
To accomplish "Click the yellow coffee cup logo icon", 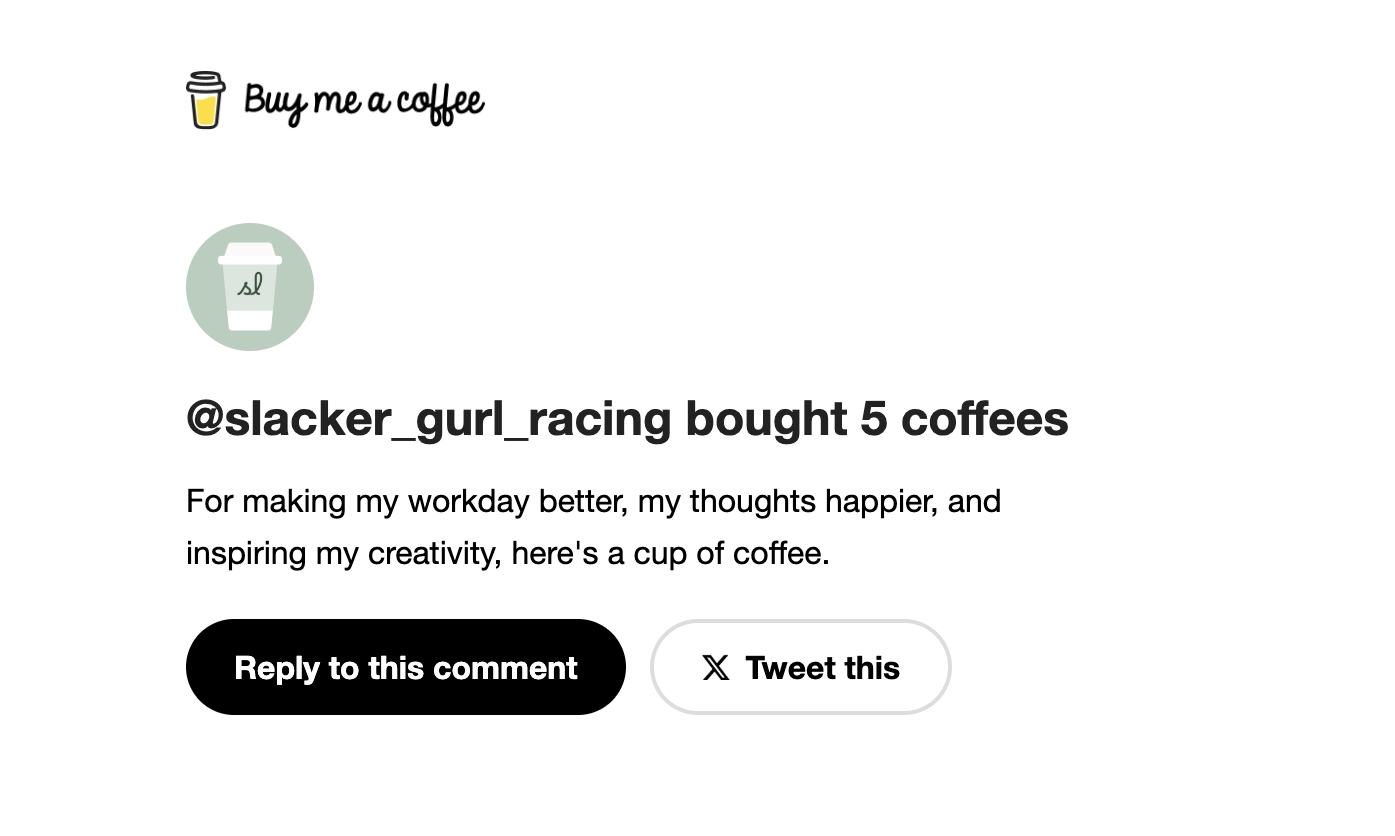I will click(x=205, y=101).
